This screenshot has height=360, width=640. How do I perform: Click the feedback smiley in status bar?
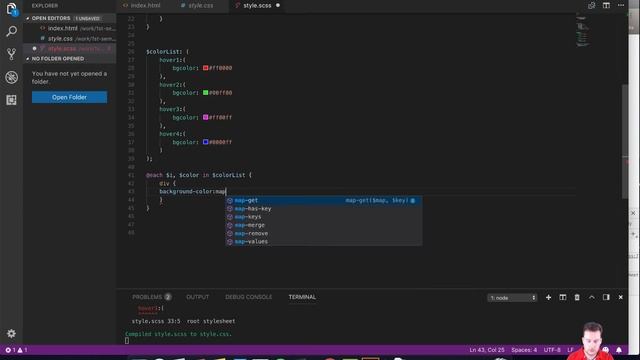[x=606, y=350]
